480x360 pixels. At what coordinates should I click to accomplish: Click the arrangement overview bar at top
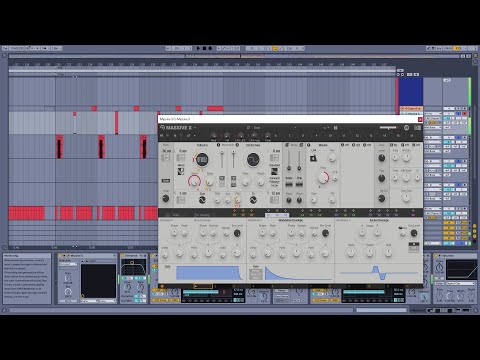[x=235, y=56]
